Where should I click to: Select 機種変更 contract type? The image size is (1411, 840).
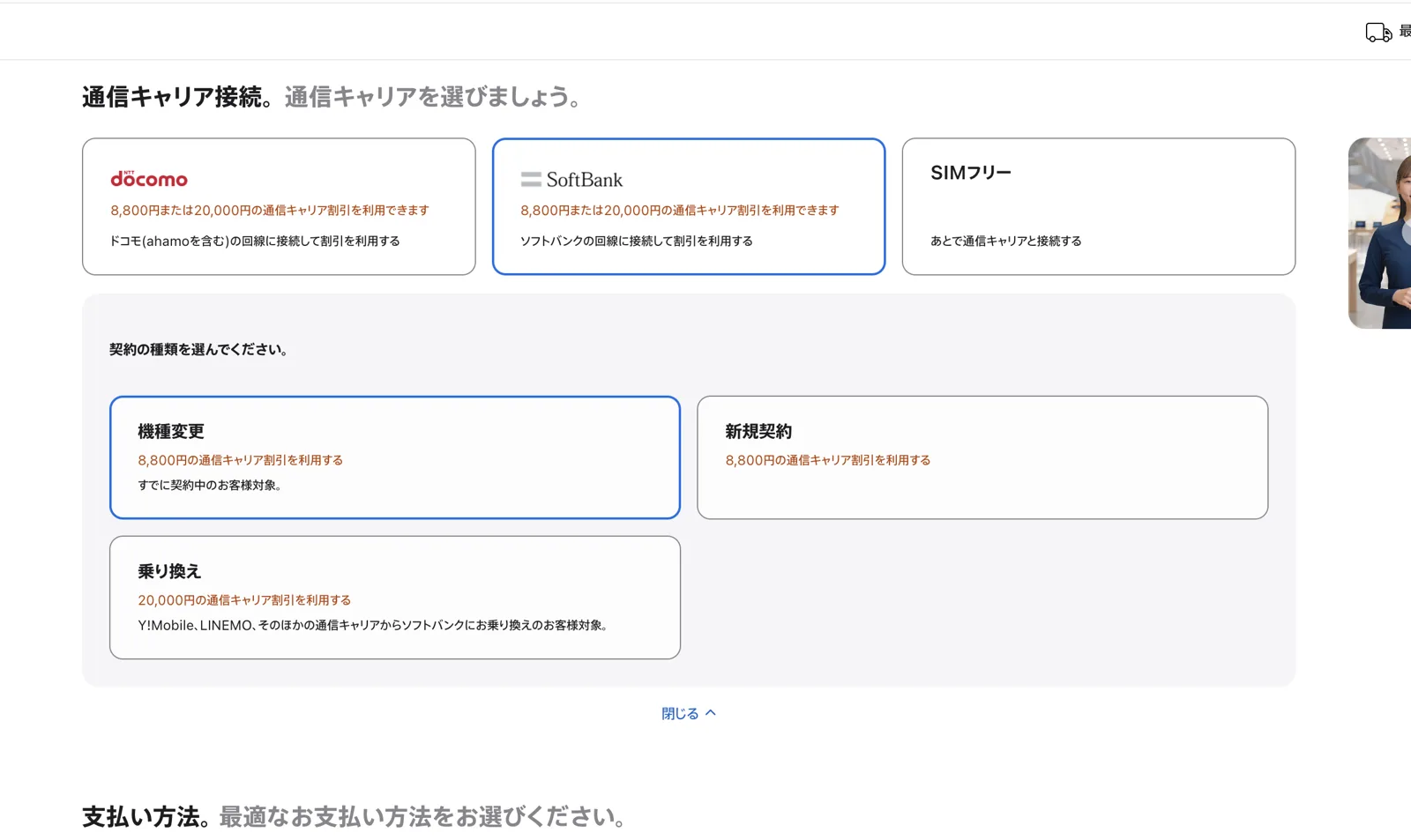click(395, 457)
